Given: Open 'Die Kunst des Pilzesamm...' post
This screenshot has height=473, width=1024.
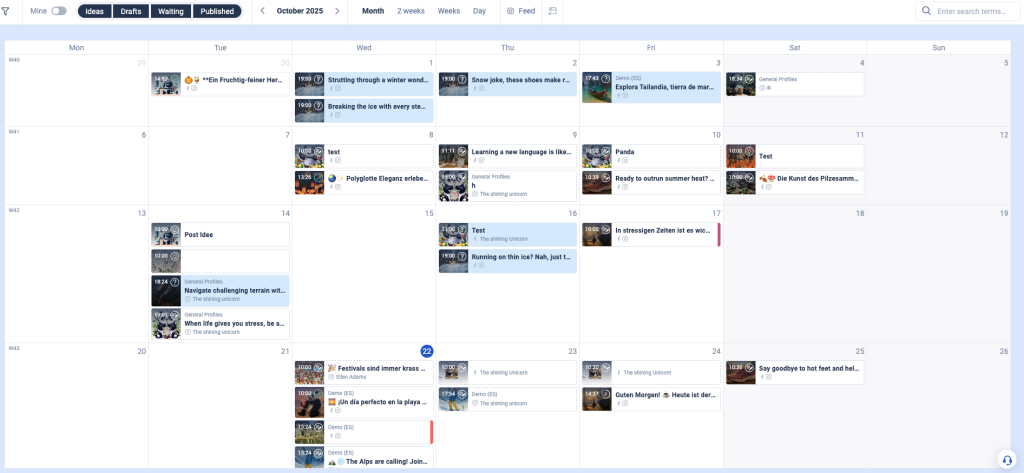Looking at the screenshot, I should 795,182.
